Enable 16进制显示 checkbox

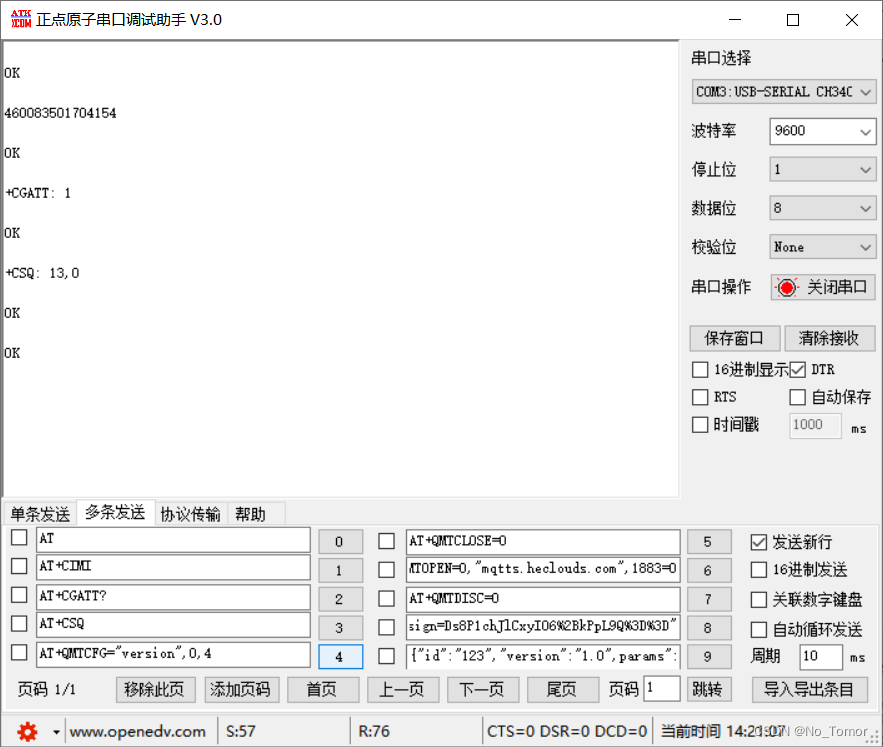[x=700, y=370]
